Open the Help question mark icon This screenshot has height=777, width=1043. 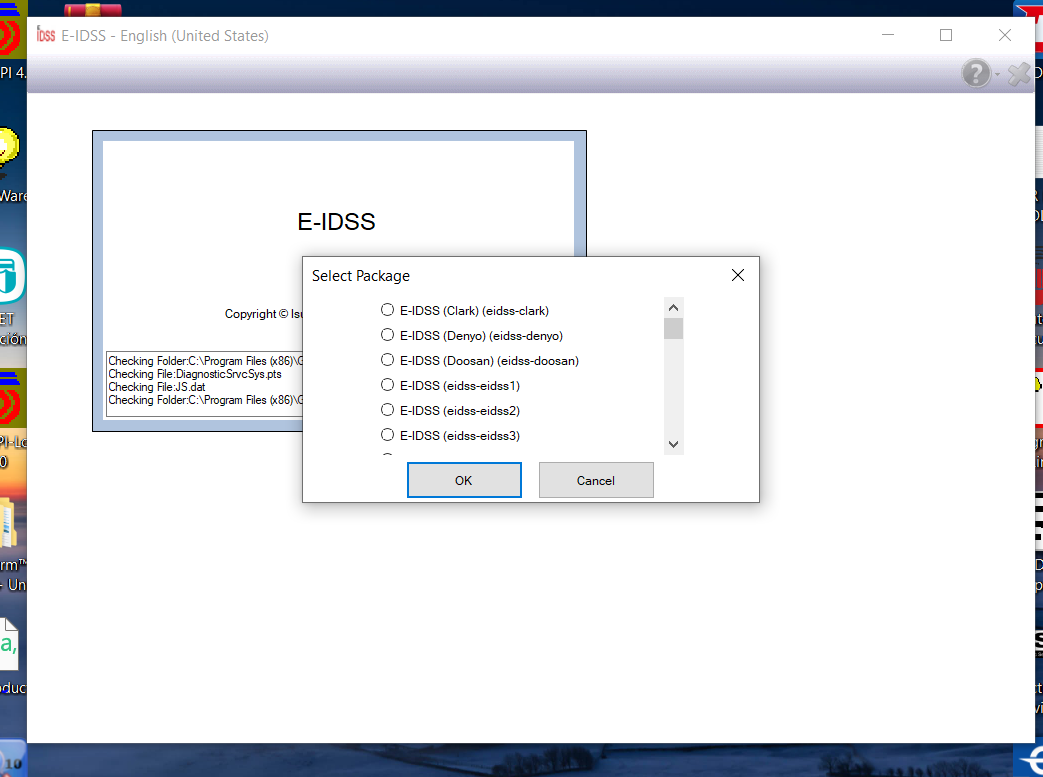[x=976, y=73]
